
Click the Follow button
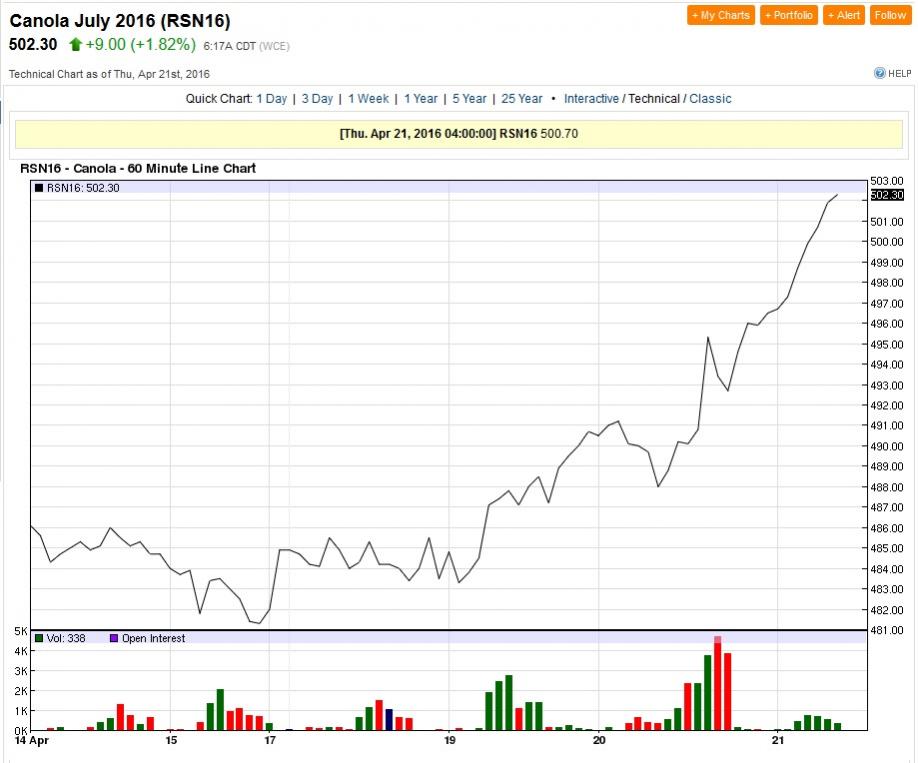pyautogui.click(x=889, y=15)
